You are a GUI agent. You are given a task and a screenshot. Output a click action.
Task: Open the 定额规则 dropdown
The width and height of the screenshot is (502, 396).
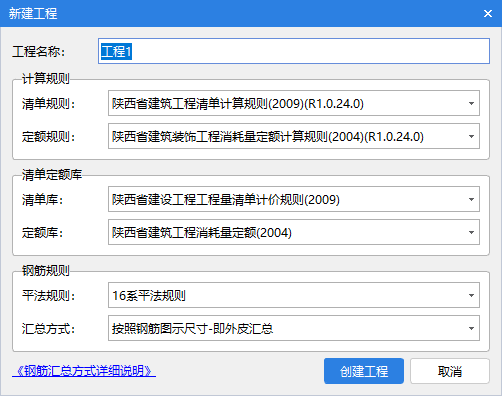[294, 136]
